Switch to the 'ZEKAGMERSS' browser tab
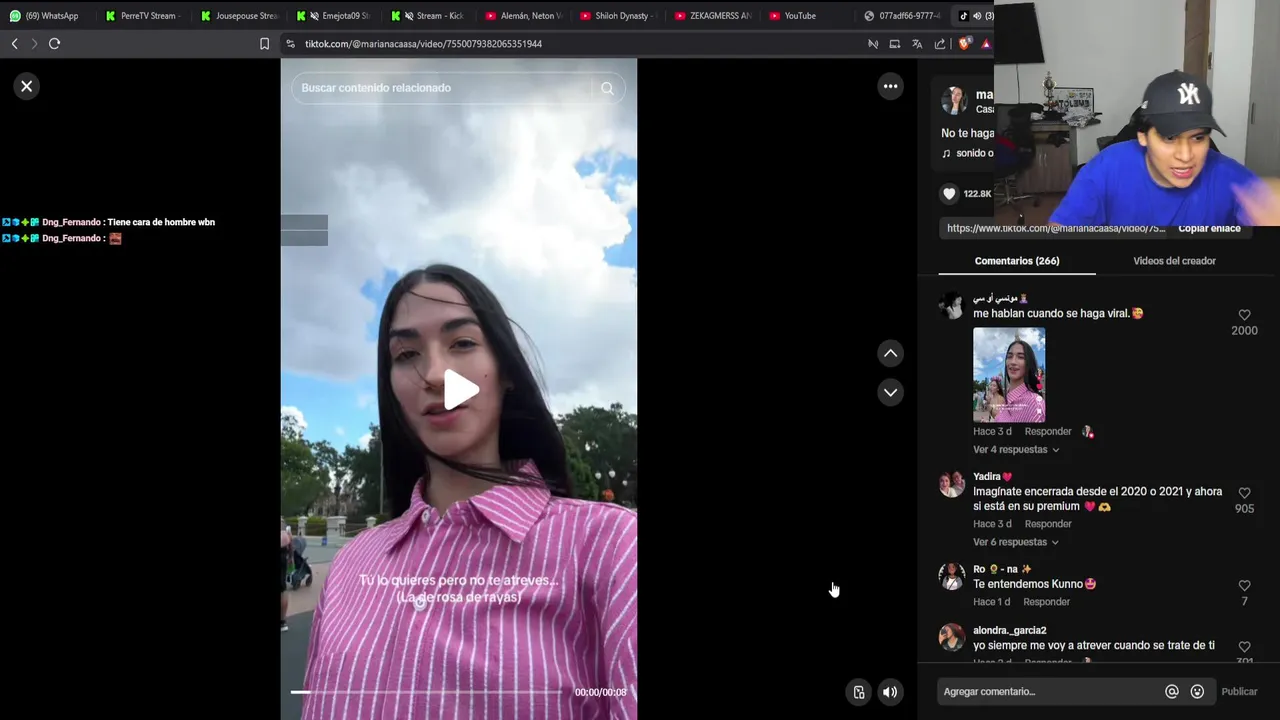Image resolution: width=1280 pixels, height=720 pixels. (x=715, y=16)
